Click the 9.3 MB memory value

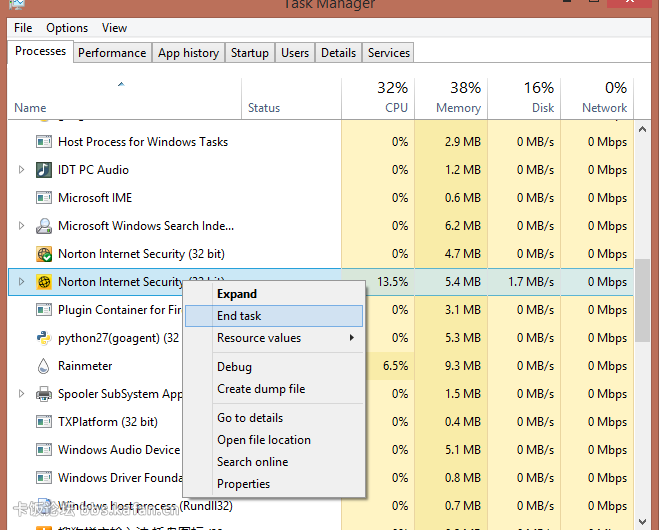click(x=463, y=366)
